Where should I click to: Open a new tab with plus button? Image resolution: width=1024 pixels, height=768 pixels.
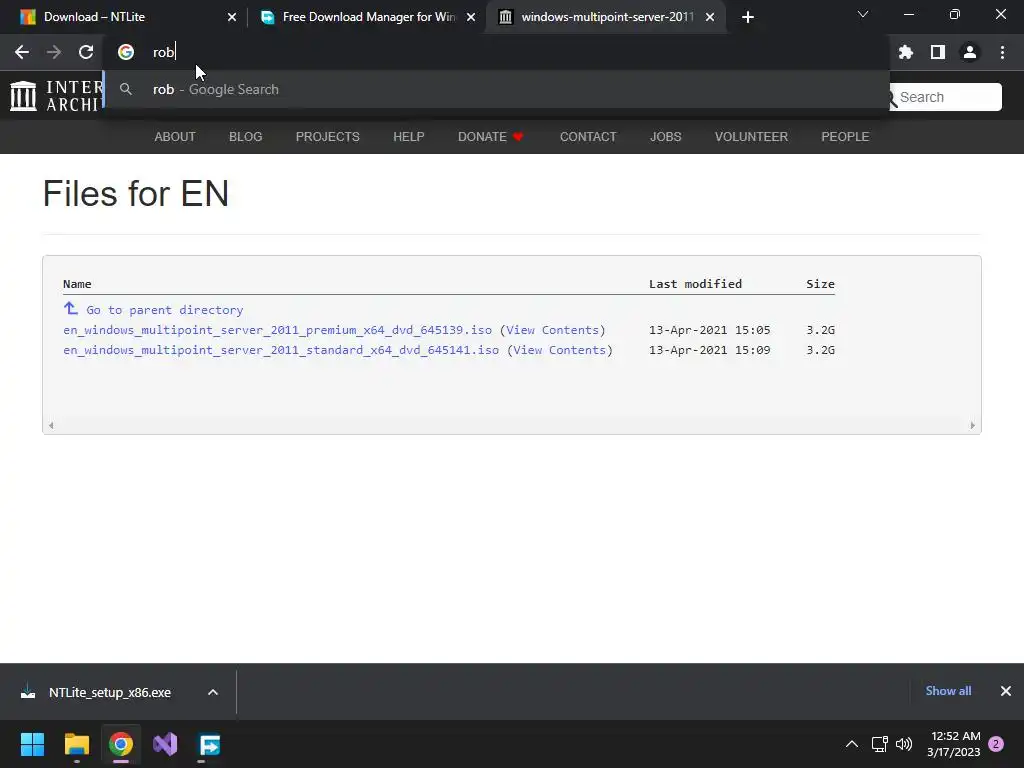748,17
